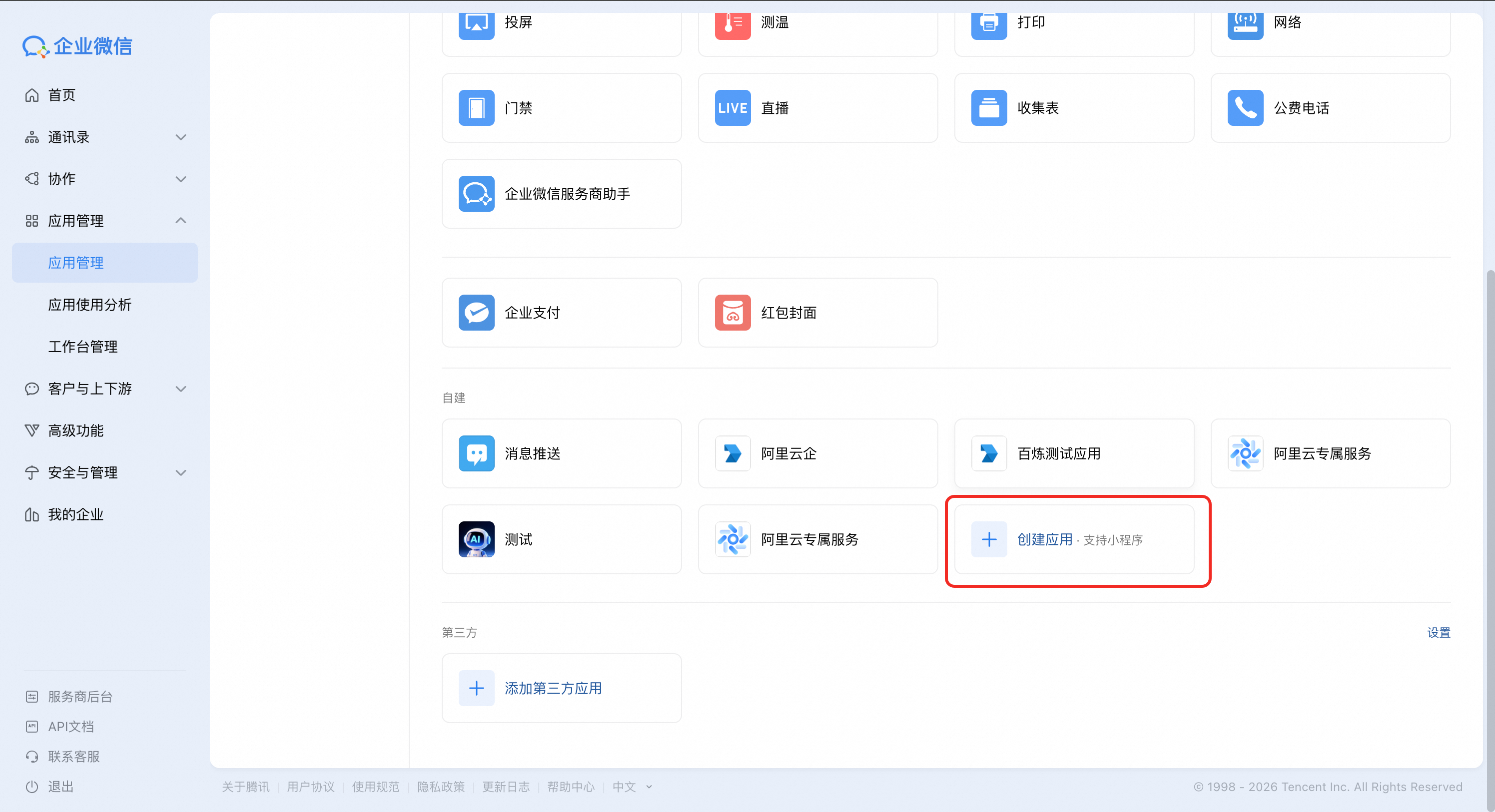Open the 企业支付 icon
Image resolution: width=1495 pixels, height=812 pixels.
click(476, 313)
